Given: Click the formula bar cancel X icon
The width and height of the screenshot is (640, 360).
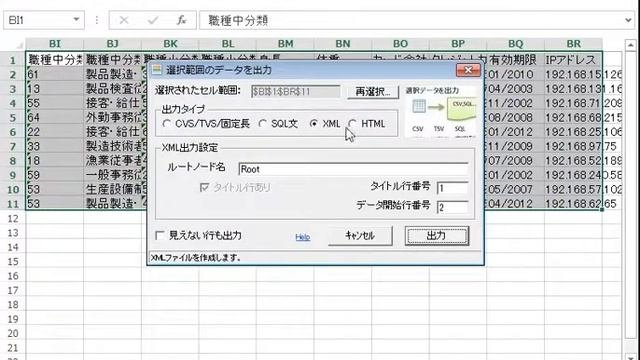Looking at the screenshot, I should pyautogui.click(x=124, y=20).
